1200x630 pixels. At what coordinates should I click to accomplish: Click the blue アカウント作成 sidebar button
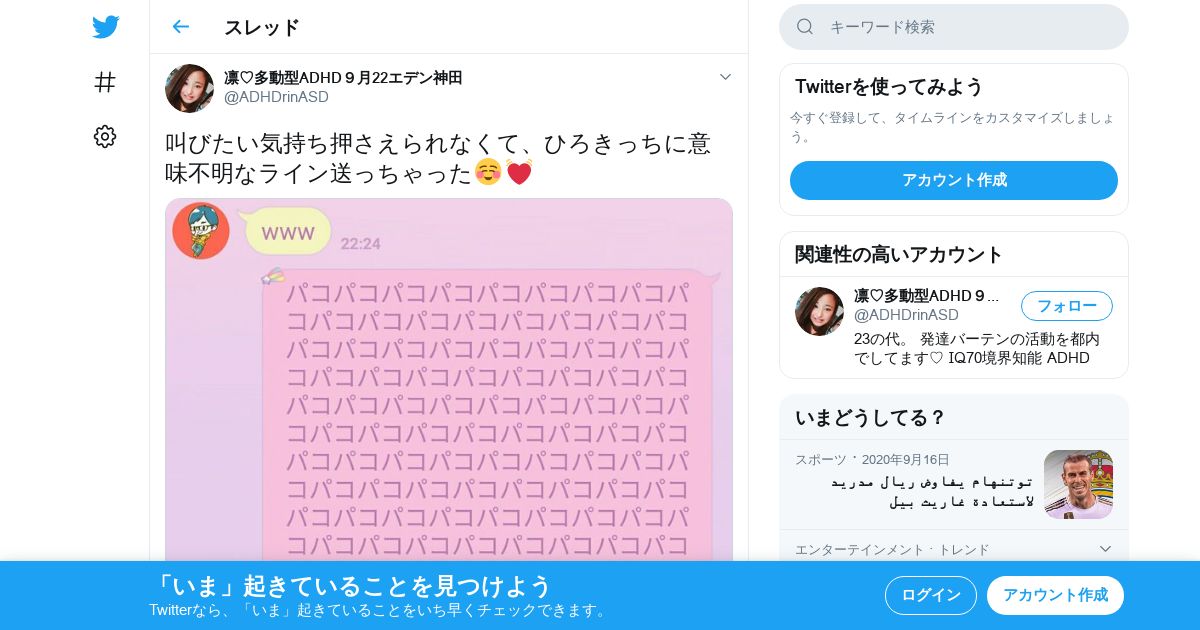(954, 180)
